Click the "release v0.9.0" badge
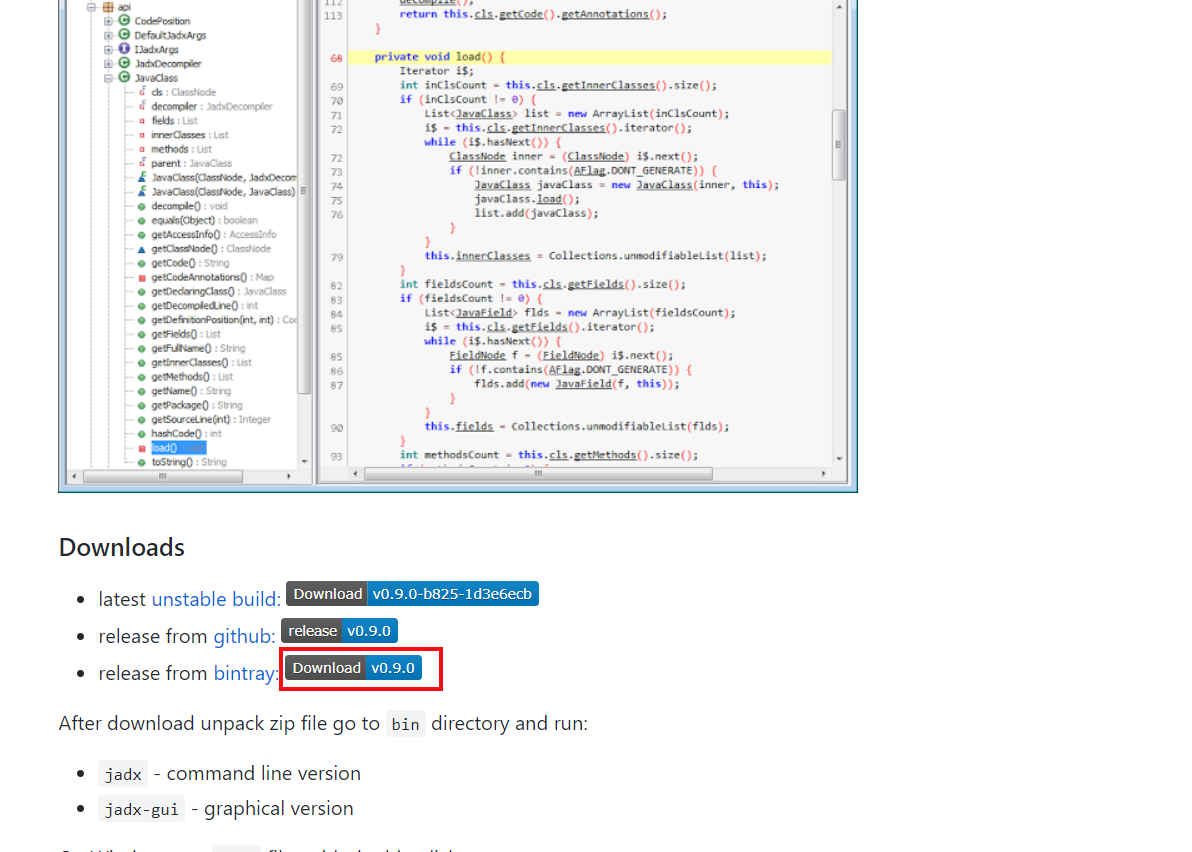The image size is (1192, 852). click(338, 630)
